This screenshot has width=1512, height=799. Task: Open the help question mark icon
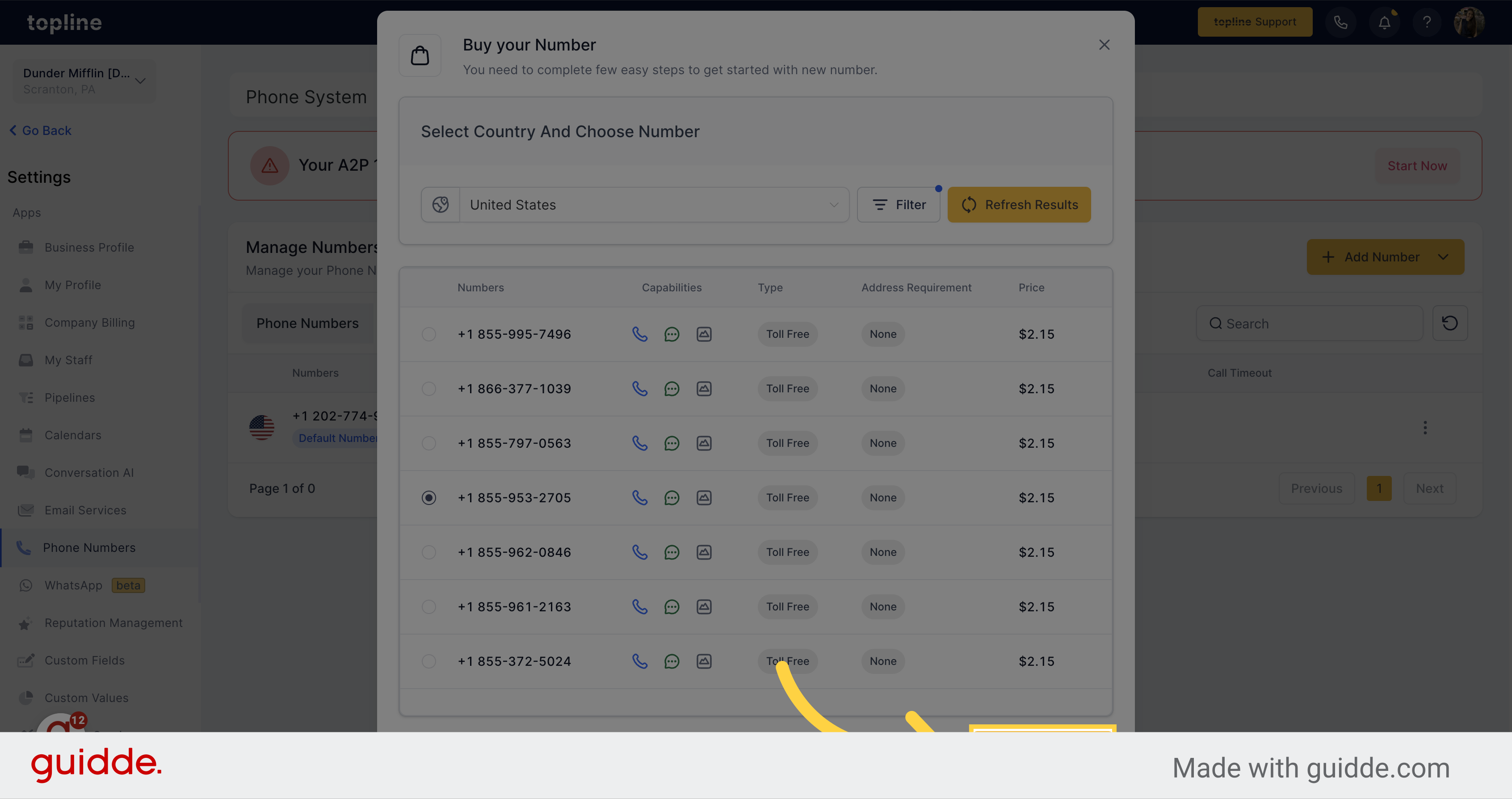pyautogui.click(x=1426, y=22)
